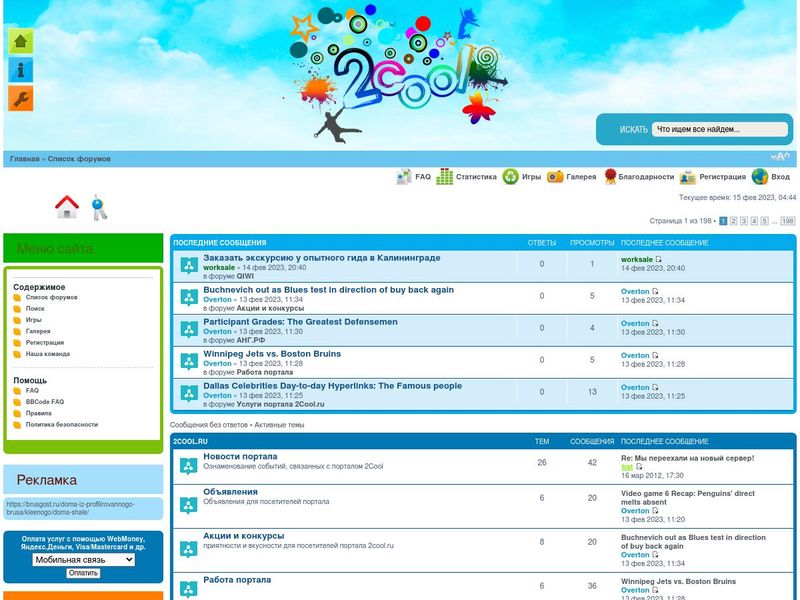
Task: Go to page 4 of the list
Action: pos(754,221)
